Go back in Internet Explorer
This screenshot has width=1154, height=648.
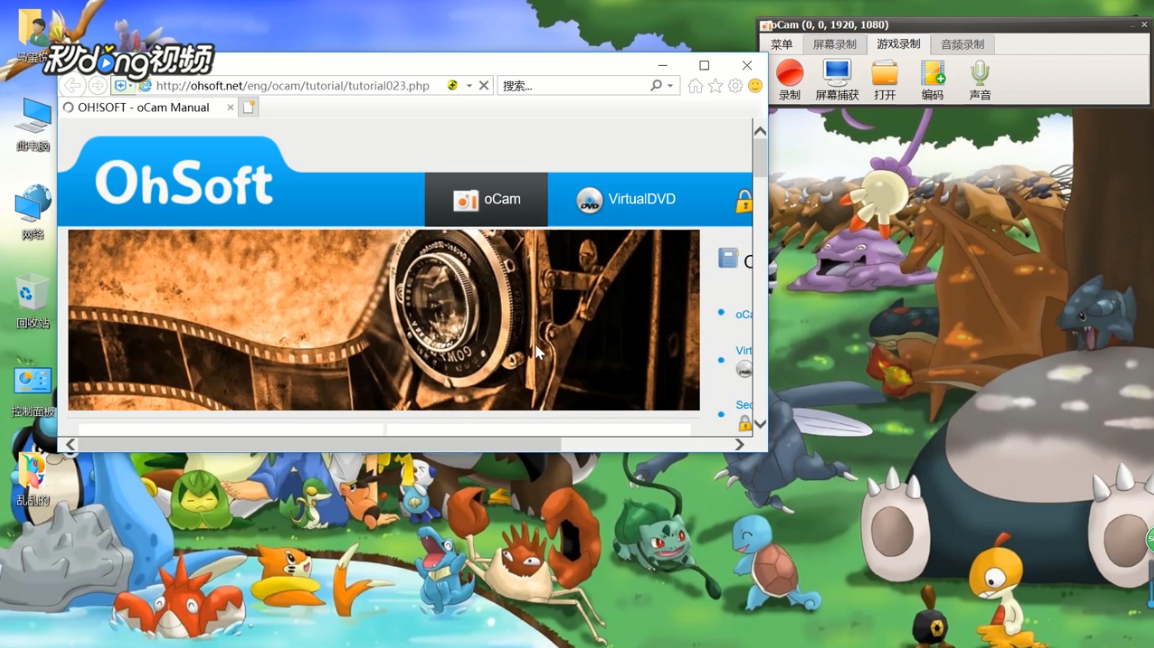pos(72,85)
